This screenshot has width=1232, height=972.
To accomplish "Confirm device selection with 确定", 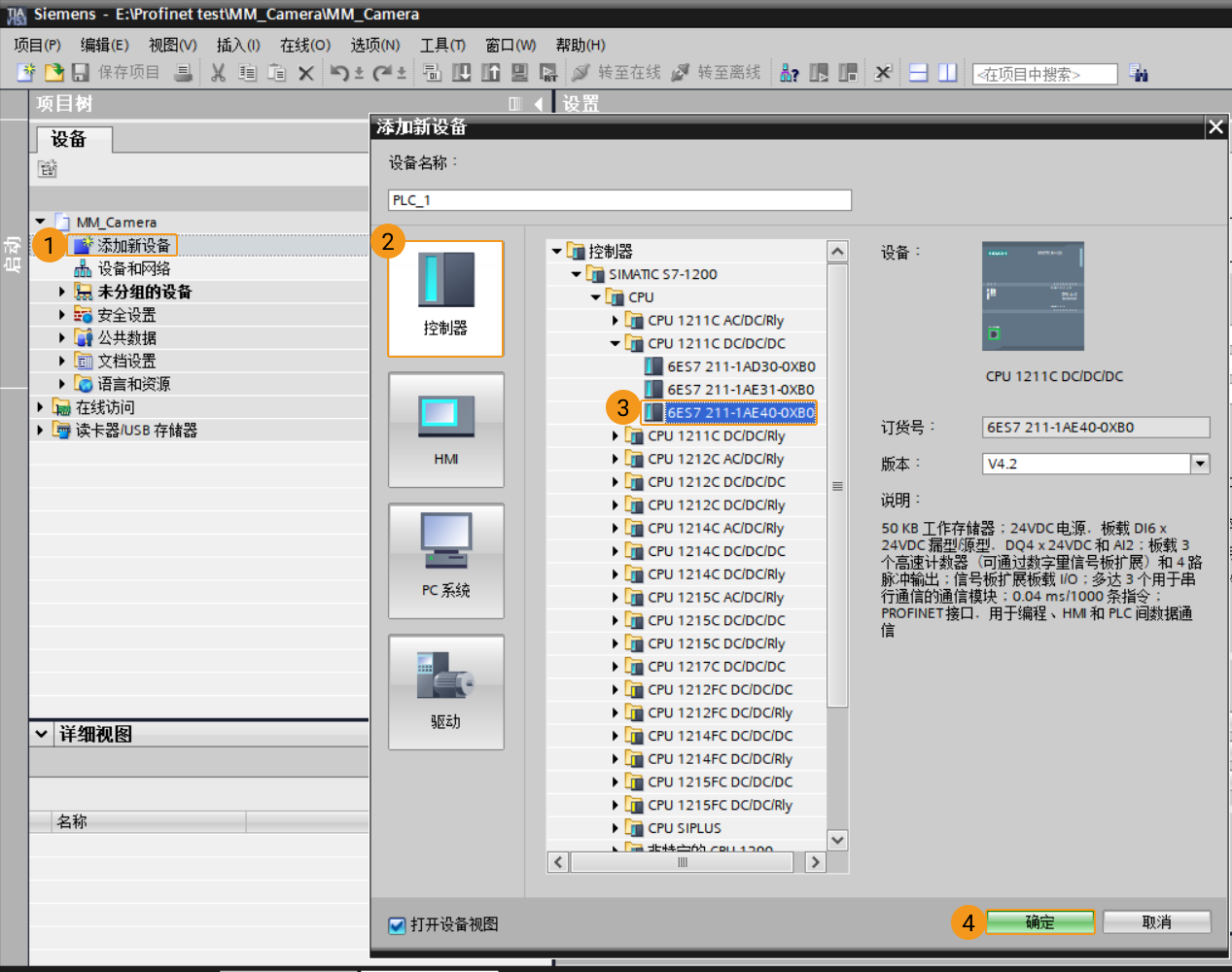I will pyautogui.click(x=1040, y=921).
